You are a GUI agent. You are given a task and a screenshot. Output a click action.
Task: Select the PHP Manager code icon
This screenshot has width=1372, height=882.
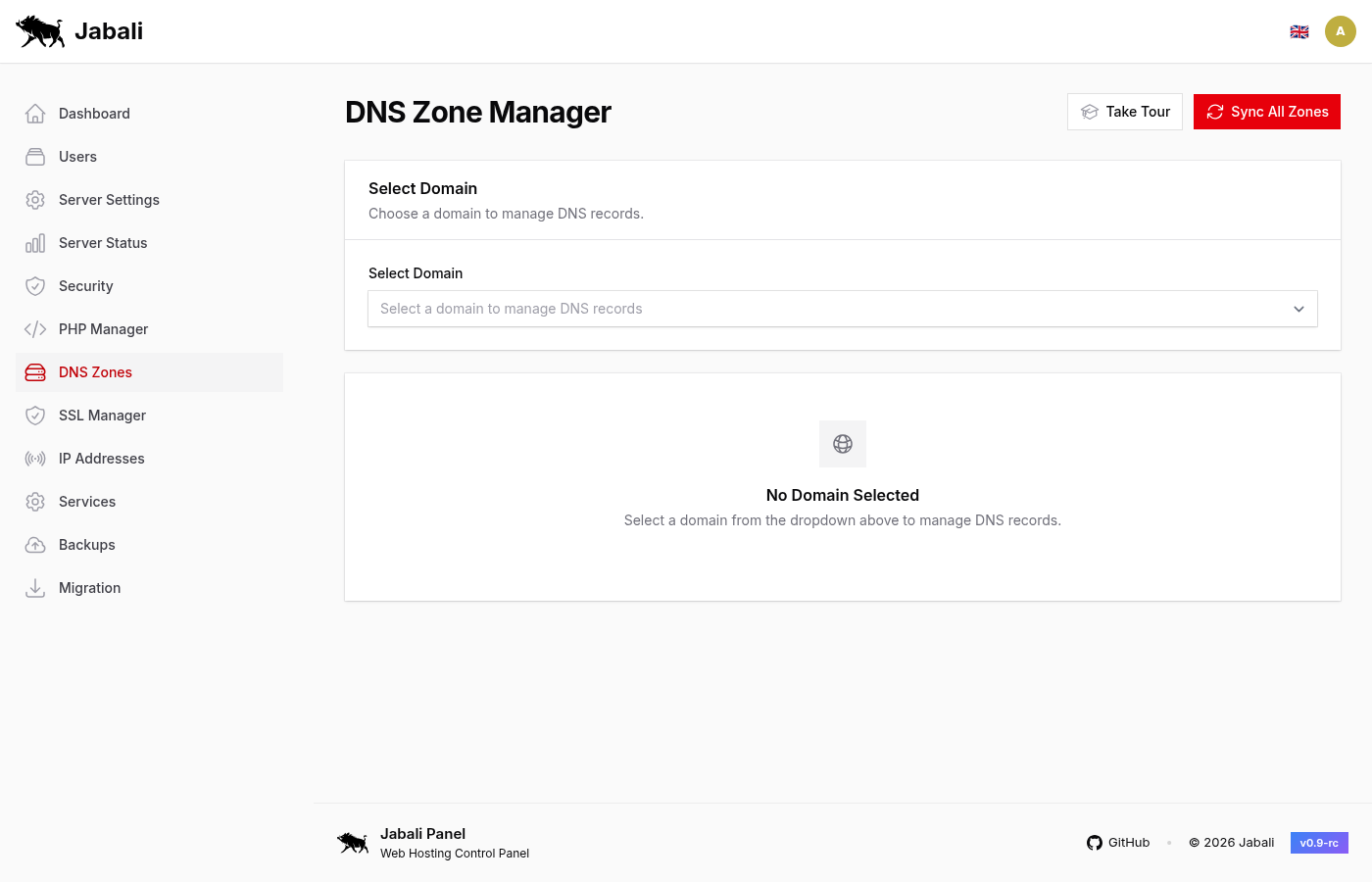tap(35, 329)
